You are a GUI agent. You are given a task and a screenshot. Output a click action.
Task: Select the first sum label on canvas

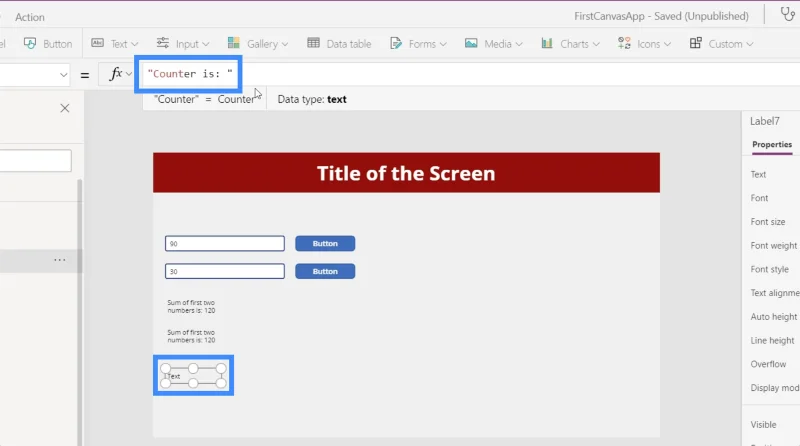tap(191, 306)
